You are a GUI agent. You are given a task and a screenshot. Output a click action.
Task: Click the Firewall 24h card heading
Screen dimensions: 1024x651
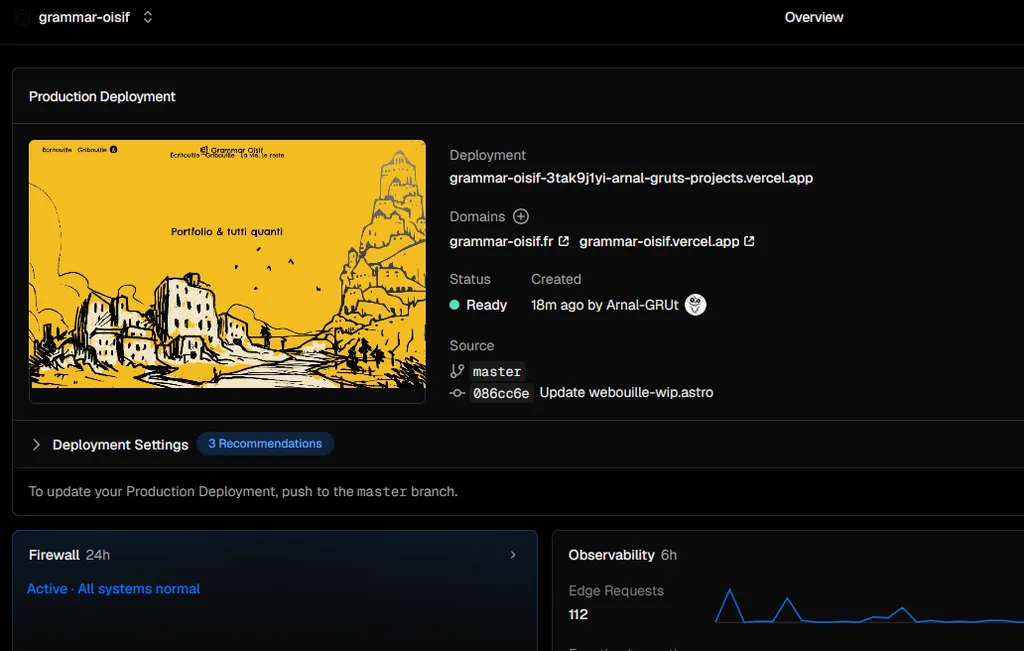coord(69,555)
